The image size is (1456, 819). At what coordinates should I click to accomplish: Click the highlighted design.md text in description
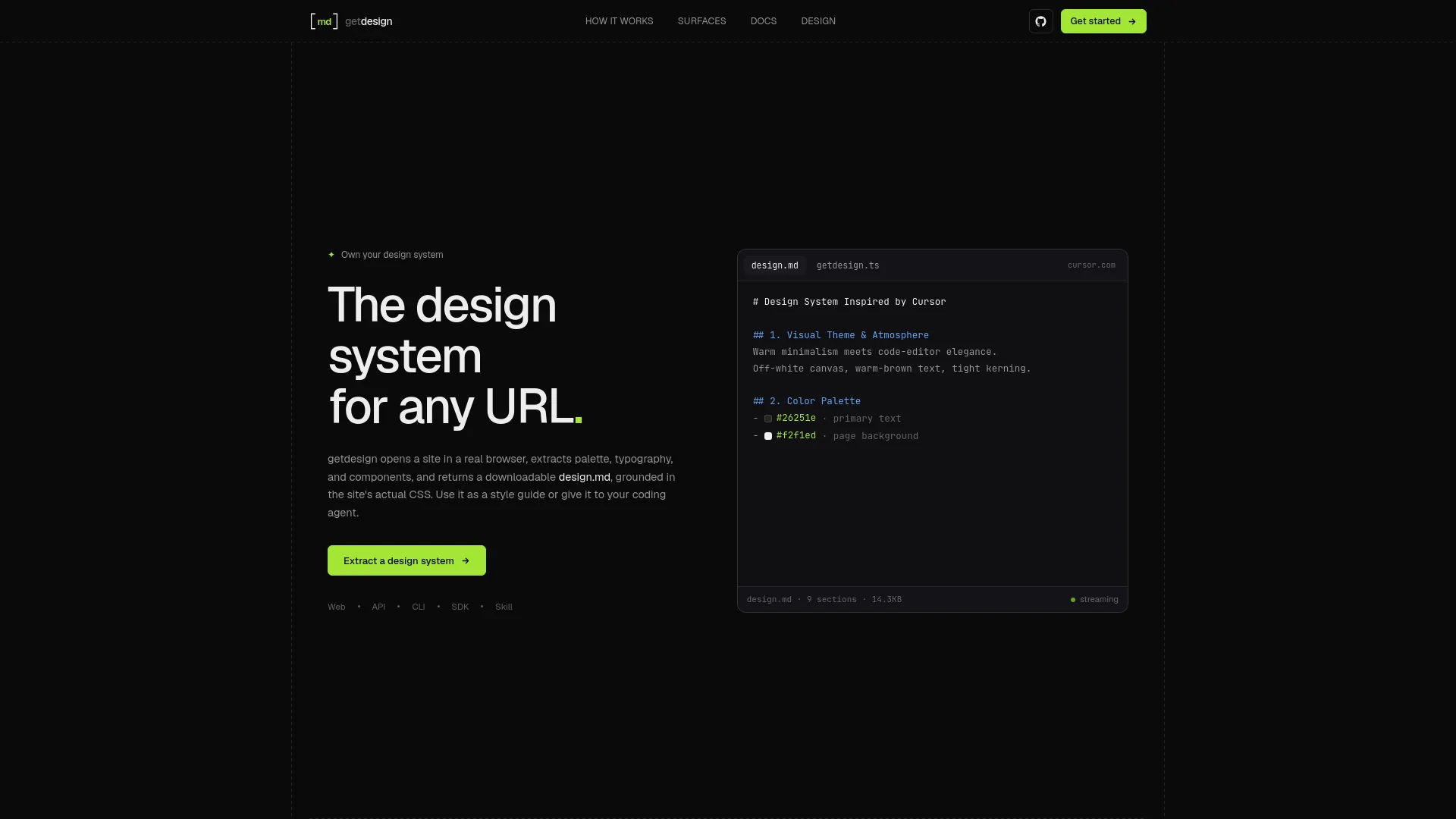coord(584,477)
